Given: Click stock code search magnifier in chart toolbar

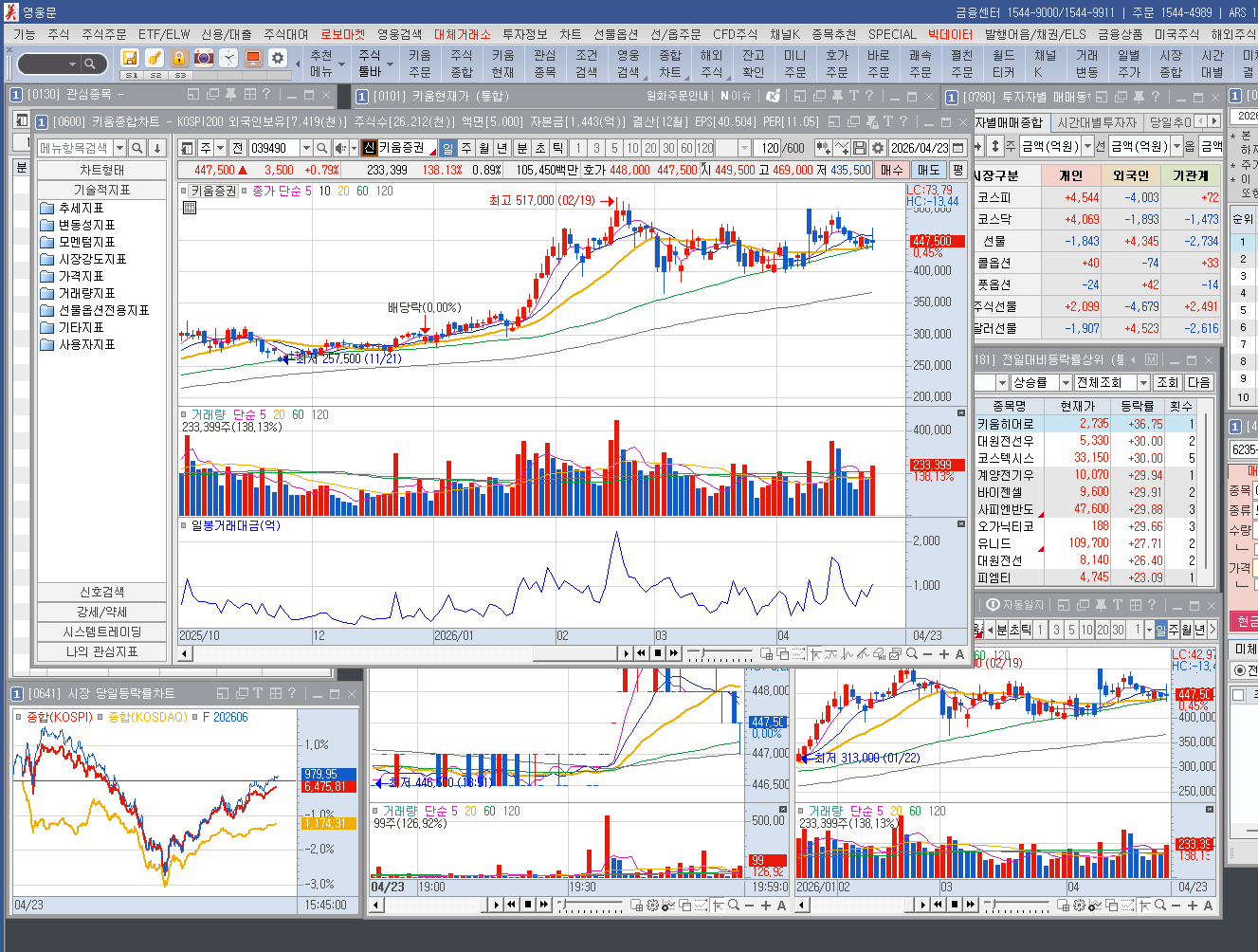Looking at the screenshot, I should click(x=322, y=148).
